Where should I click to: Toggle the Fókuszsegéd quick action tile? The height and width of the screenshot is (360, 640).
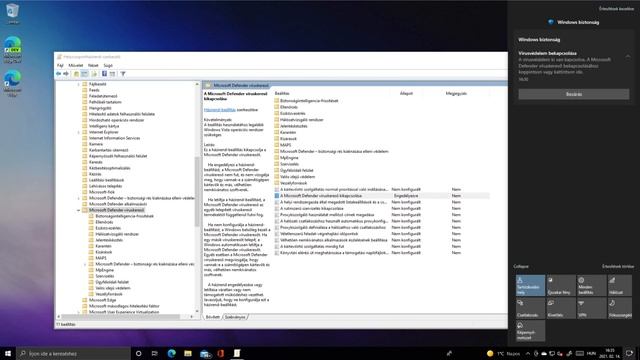click(621, 308)
